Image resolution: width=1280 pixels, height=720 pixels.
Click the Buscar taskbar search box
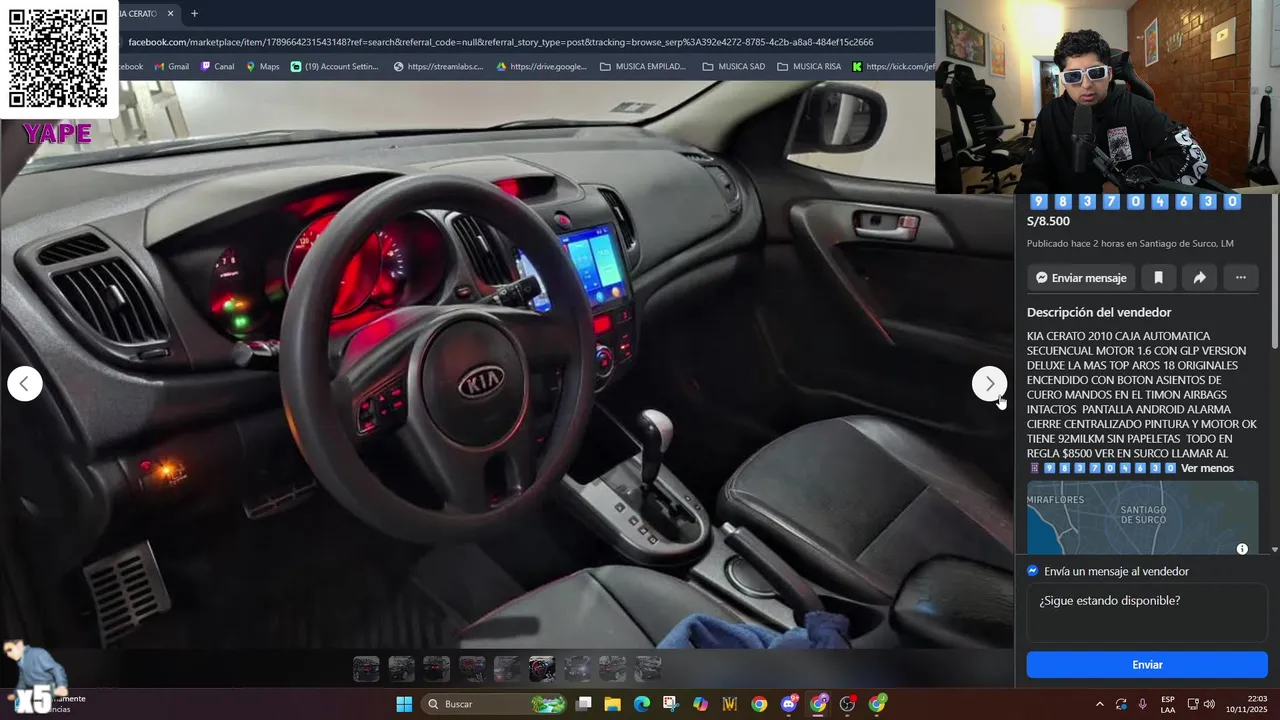click(x=494, y=704)
